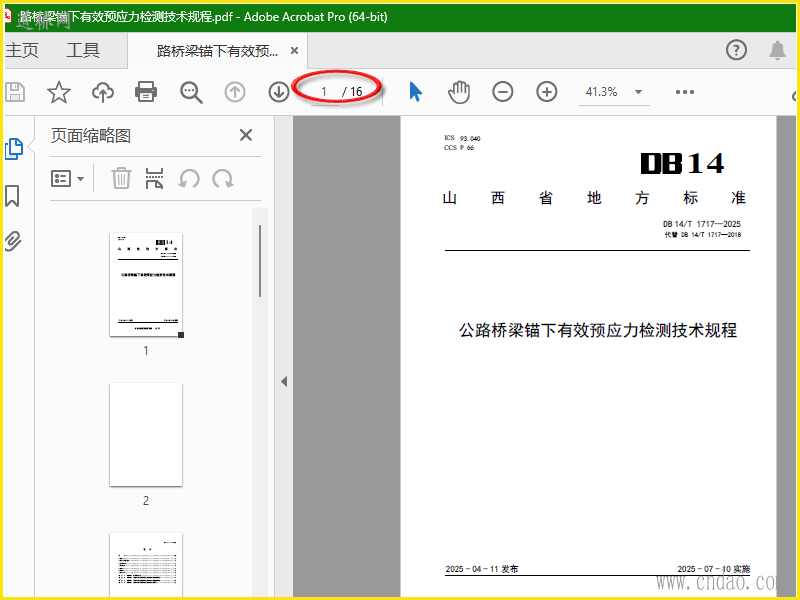Rotate page counterclockwise
The image size is (800, 600).
click(x=189, y=179)
